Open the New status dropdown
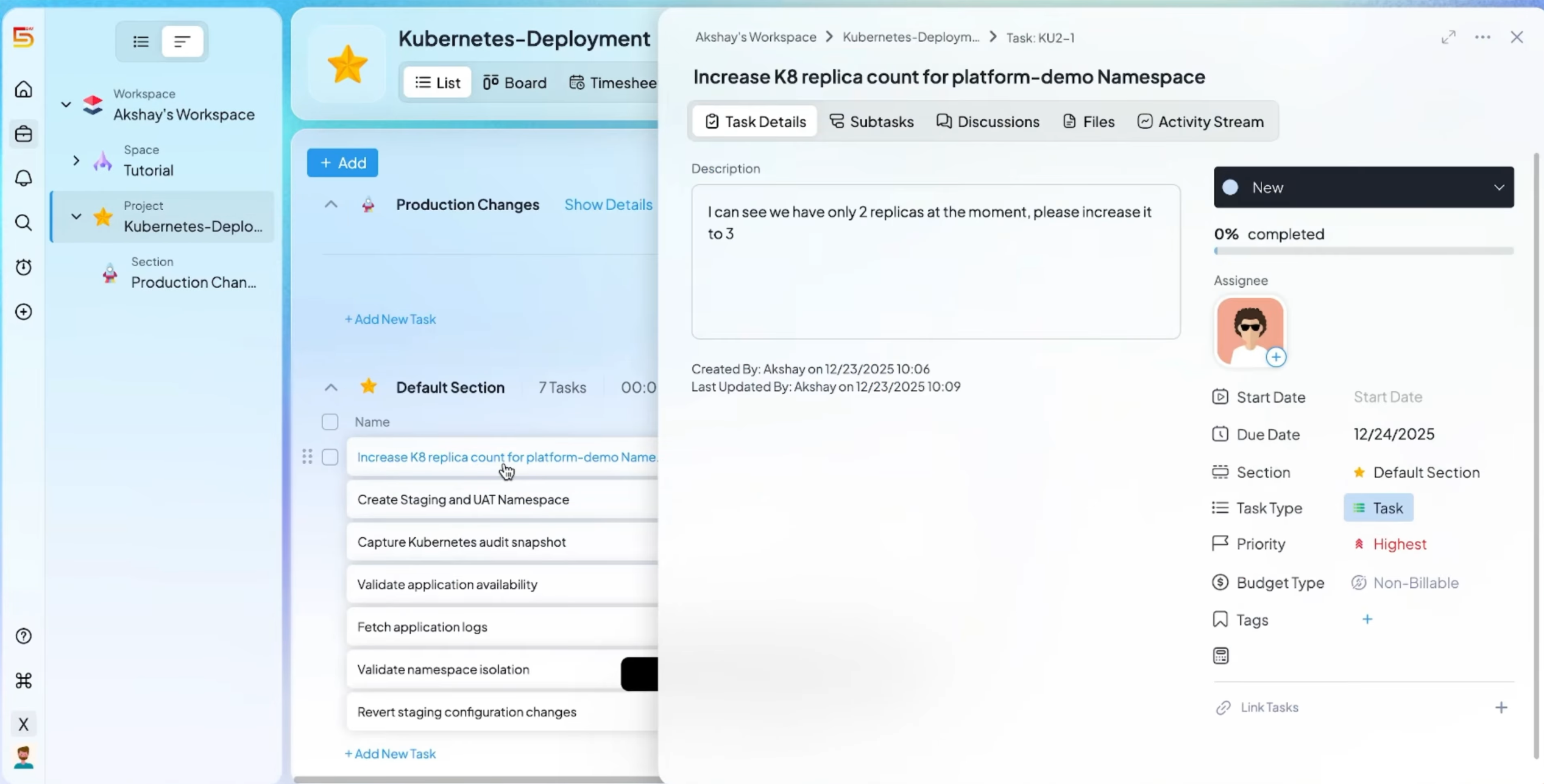This screenshot has height=784, width=1544. click(1363, 188)
